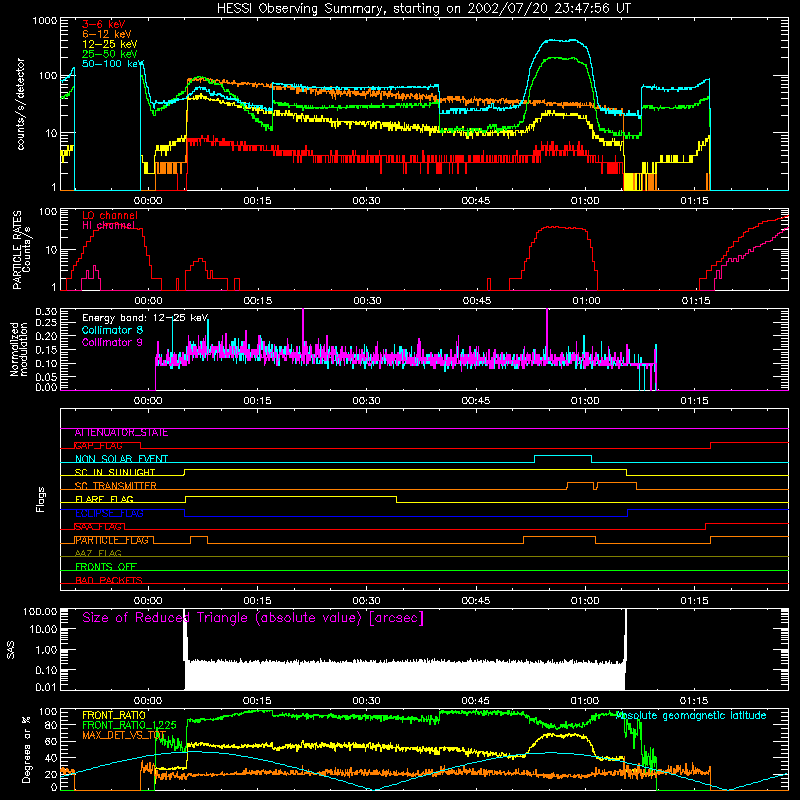Click the PARTICLE_FLAG label
The height and width of the screenshot is (800, 800).
click(112, 540)
